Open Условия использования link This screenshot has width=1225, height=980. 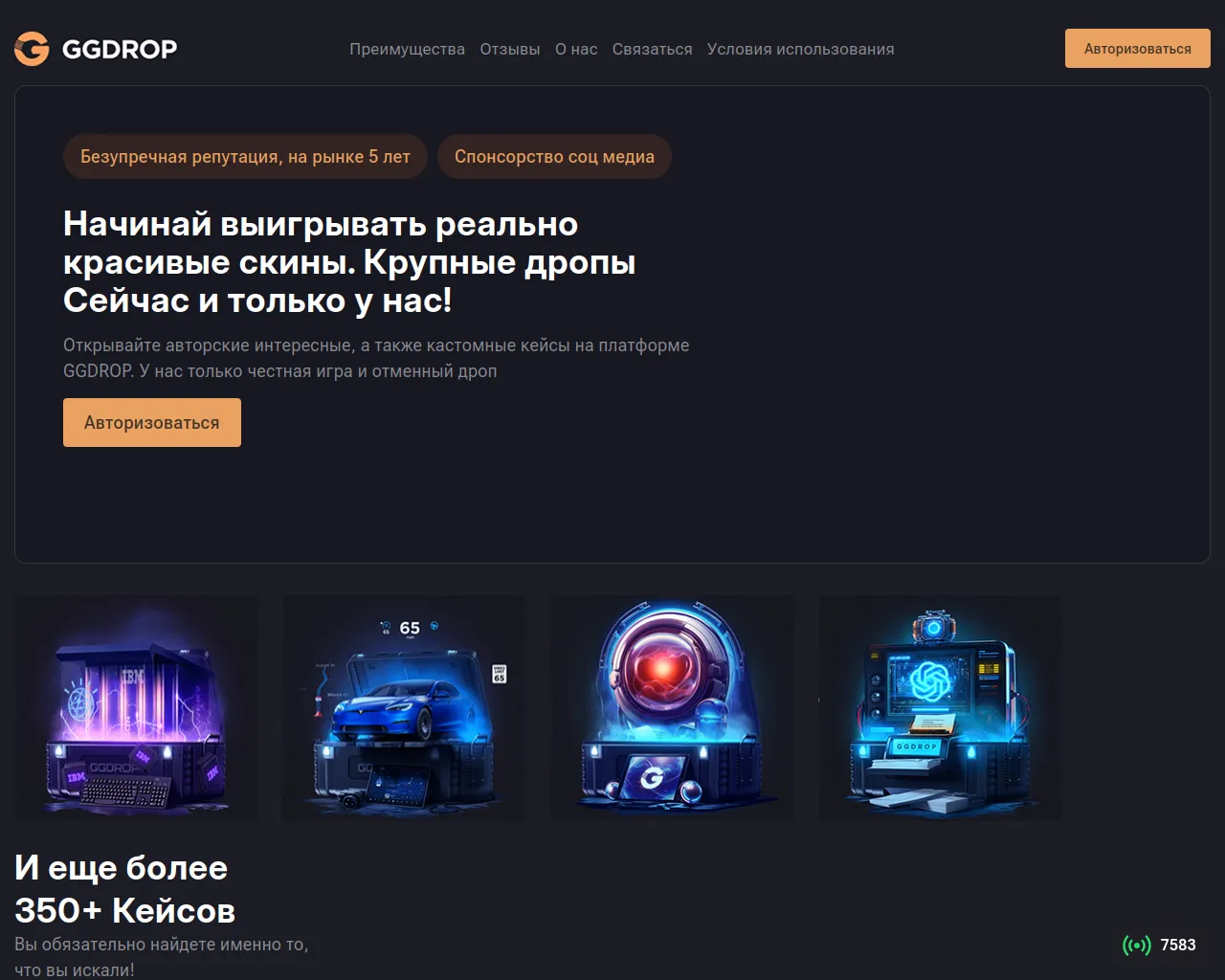pyautogui.click(x=800, y=49)
